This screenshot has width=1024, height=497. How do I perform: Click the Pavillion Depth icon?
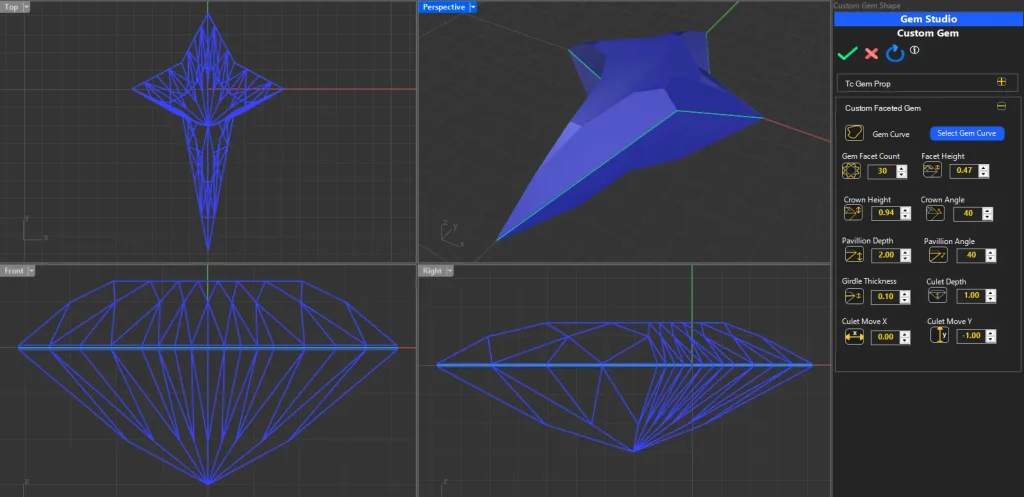[x=854, y=254]
